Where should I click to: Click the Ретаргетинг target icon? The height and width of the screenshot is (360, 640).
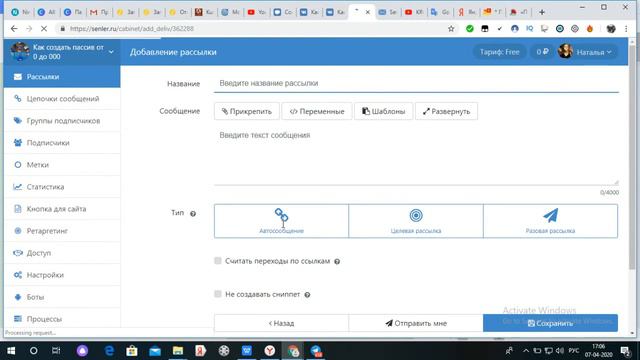click(18, 231)
